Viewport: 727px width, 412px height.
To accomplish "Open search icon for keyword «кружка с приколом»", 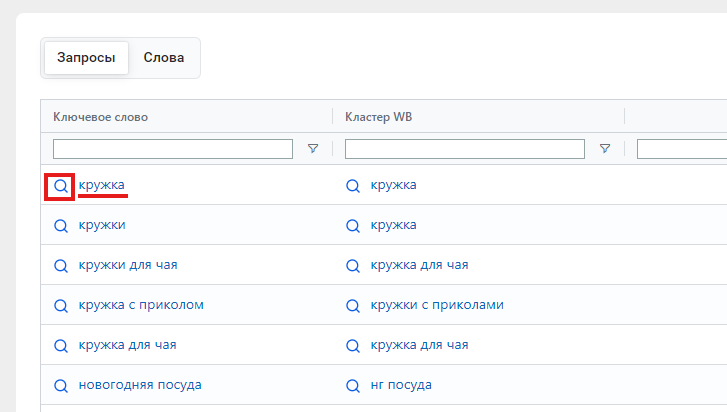I will [61, 305].
